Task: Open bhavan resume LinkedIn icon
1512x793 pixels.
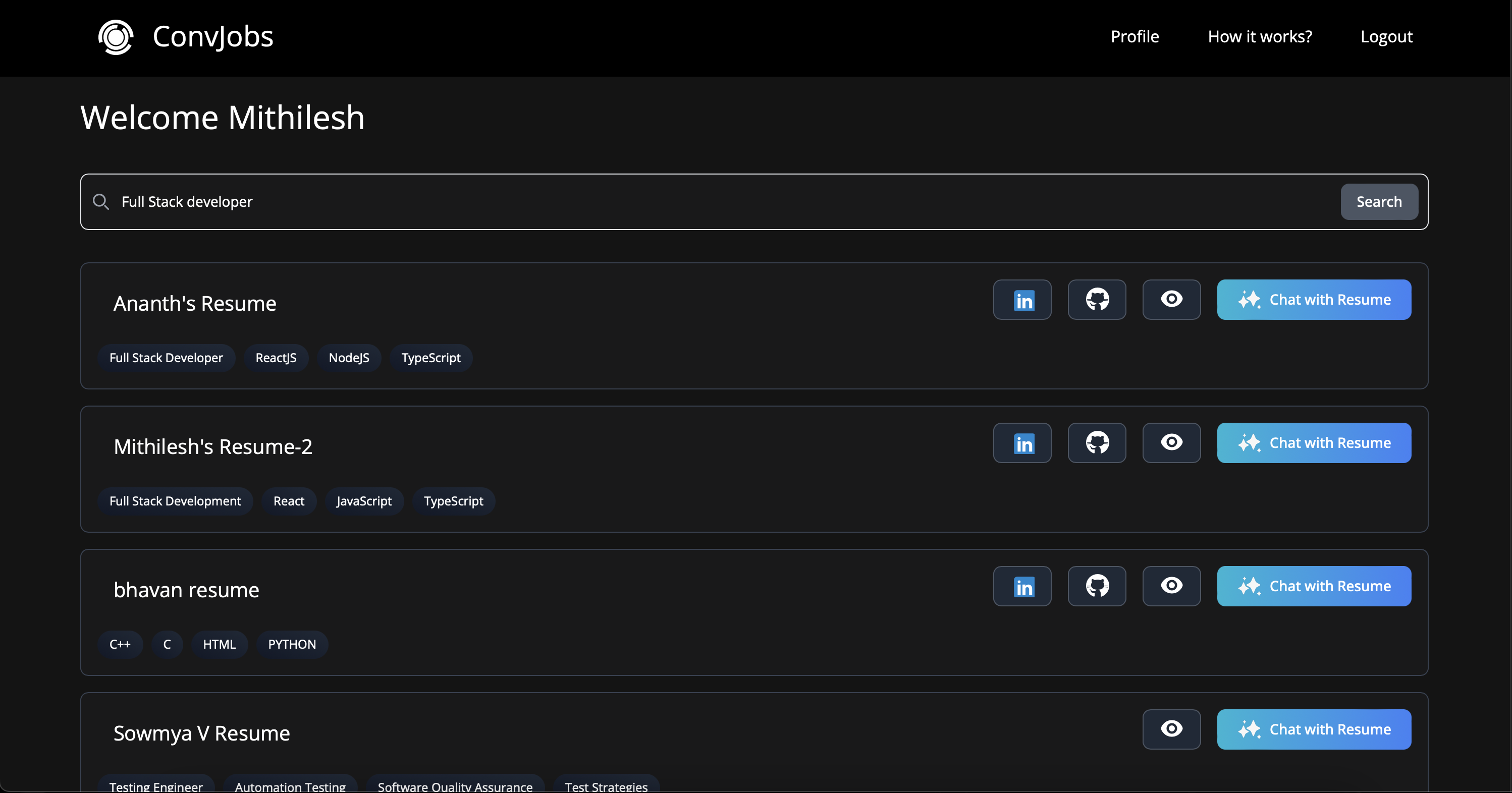Action: click(1022, 586)
